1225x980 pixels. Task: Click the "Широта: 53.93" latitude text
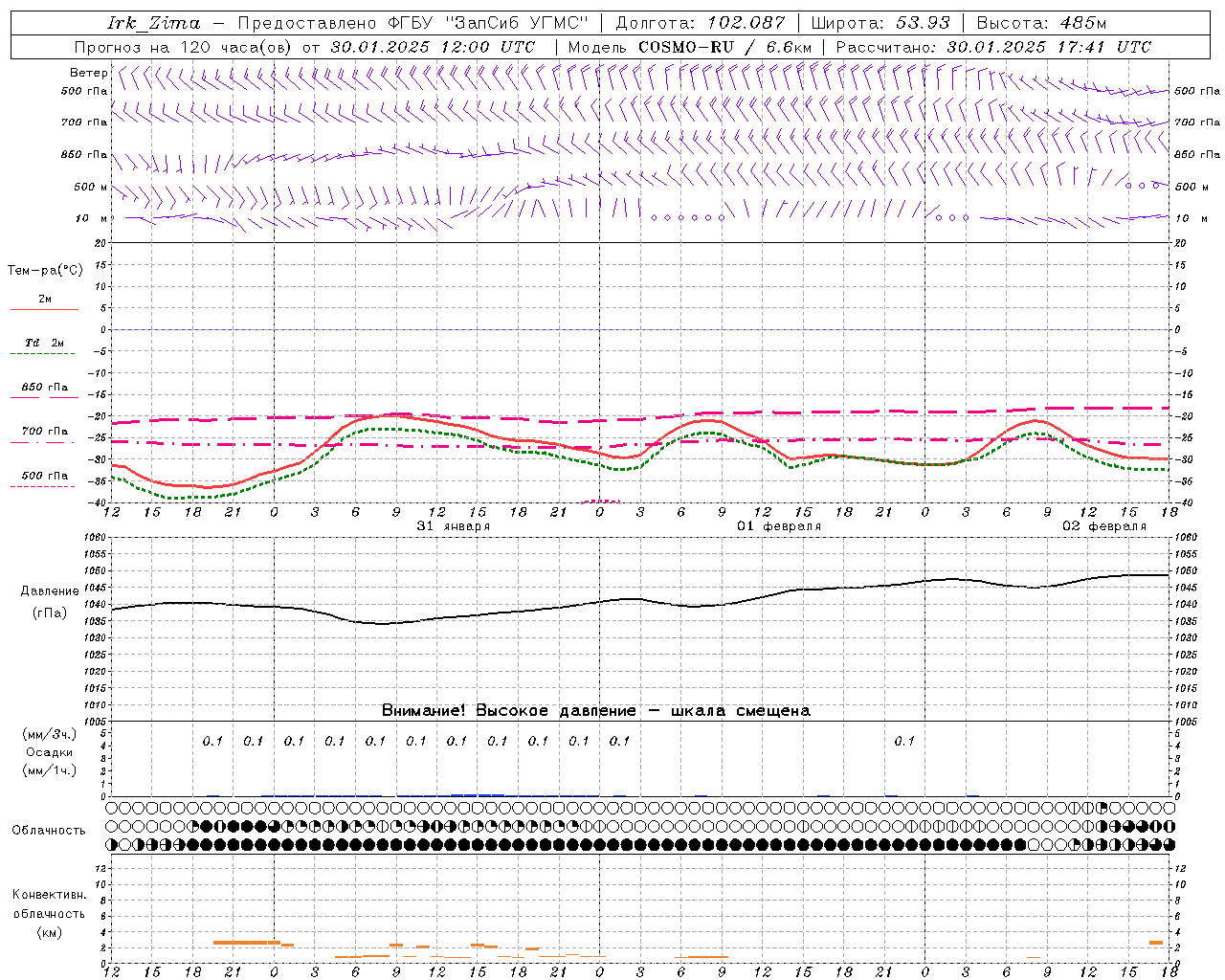pos(880,23)
